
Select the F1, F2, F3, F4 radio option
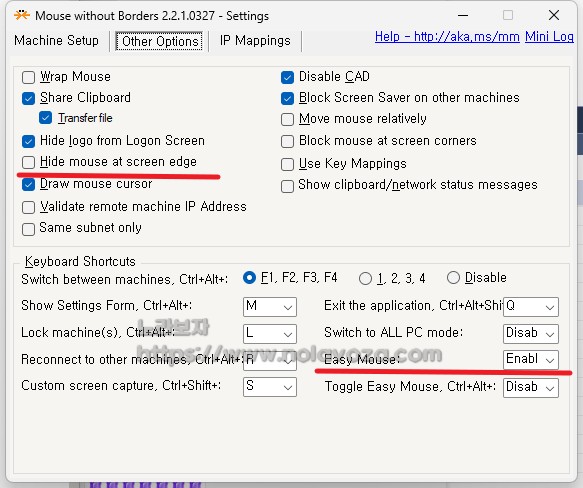click(x=249, y=278)
